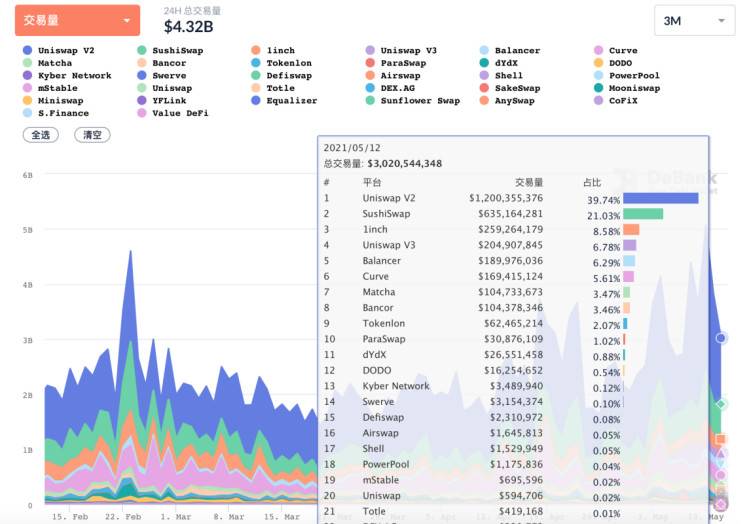Toggle Matcha legend series
749x524 pixels.
click(x=47, y=63)
